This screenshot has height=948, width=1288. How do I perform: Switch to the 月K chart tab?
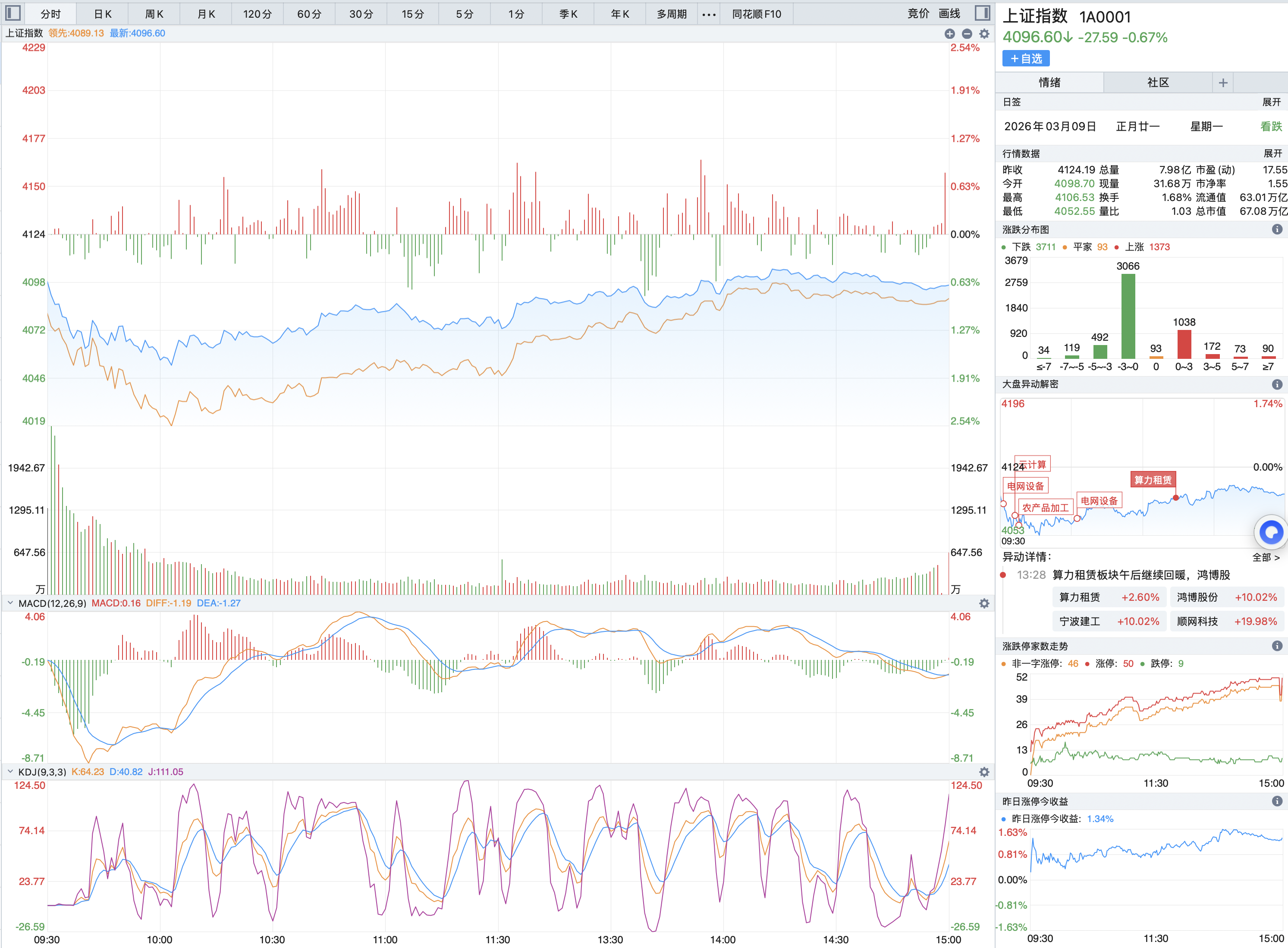point(206,14)
